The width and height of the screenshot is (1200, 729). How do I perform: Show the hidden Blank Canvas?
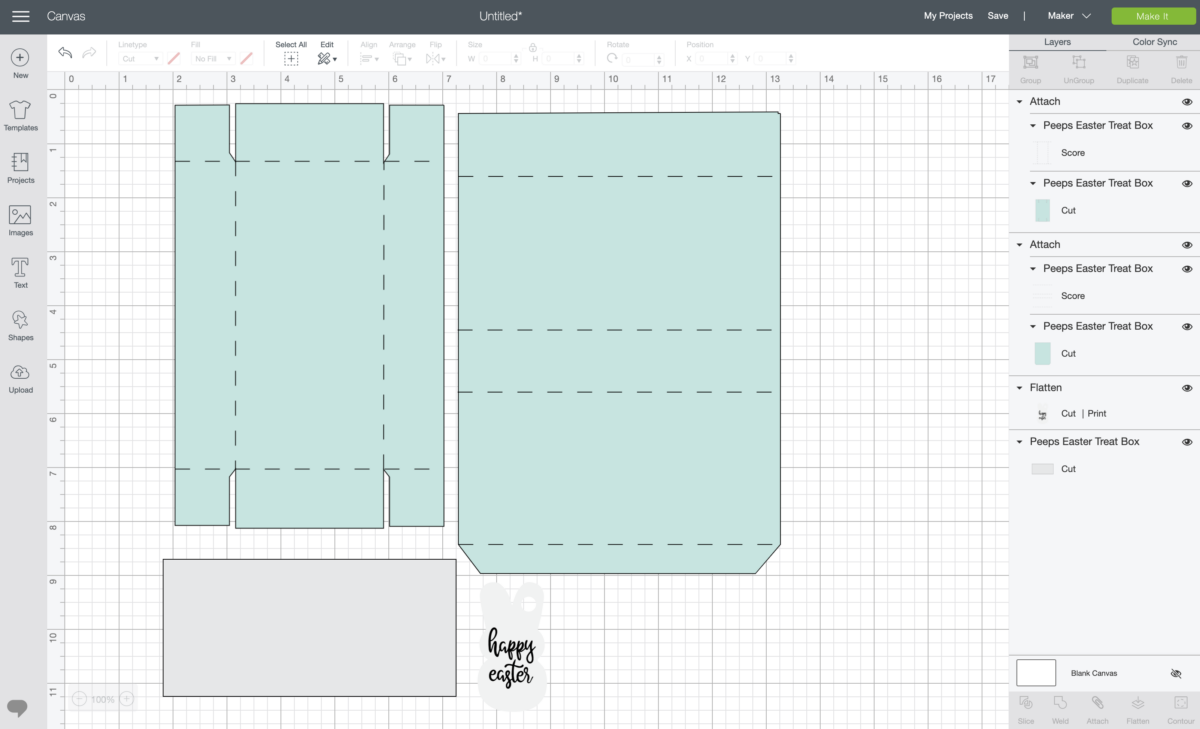click(1176, 674)
